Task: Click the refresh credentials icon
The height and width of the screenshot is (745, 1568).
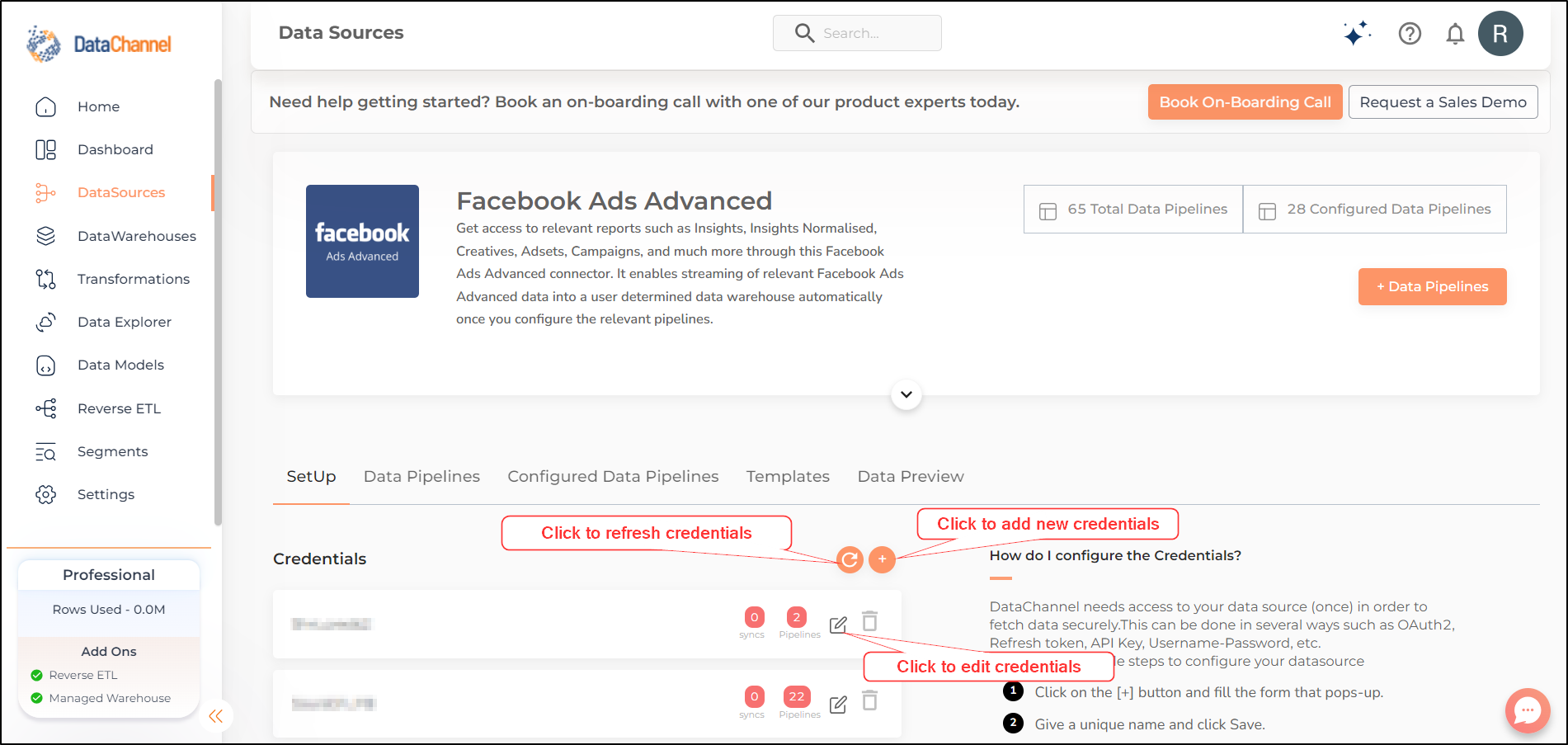Action: pos(850,559)
